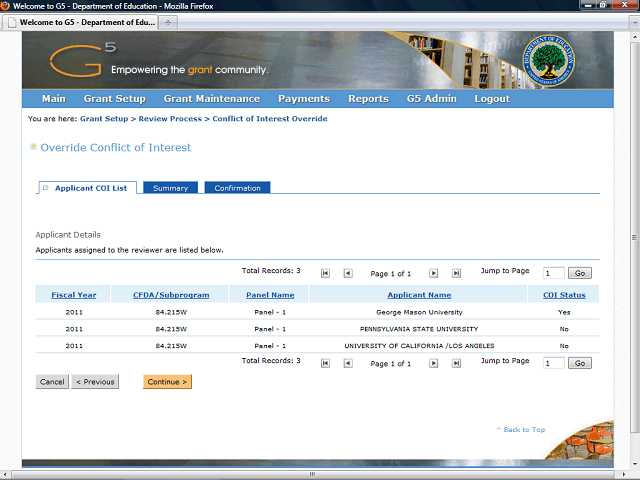Click Grant Setup breadcrumb link

point(104,119)
